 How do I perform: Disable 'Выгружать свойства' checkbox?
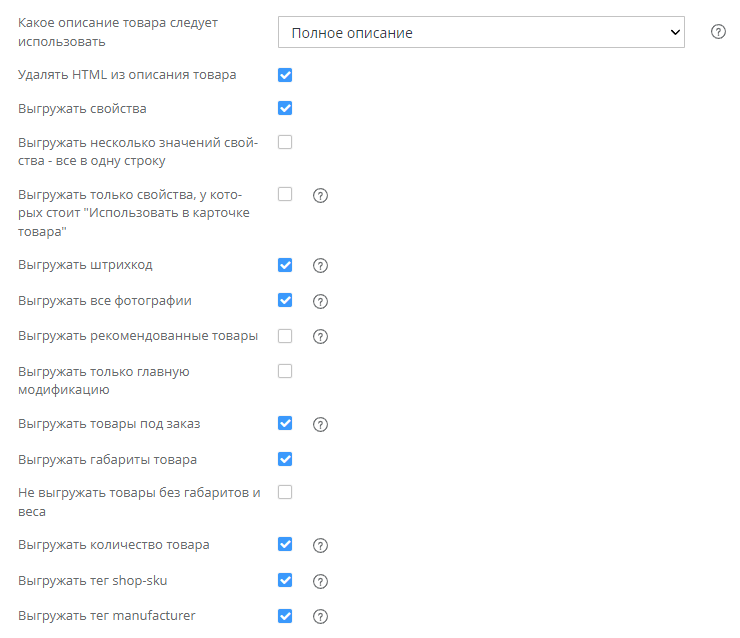coord(285,108)
